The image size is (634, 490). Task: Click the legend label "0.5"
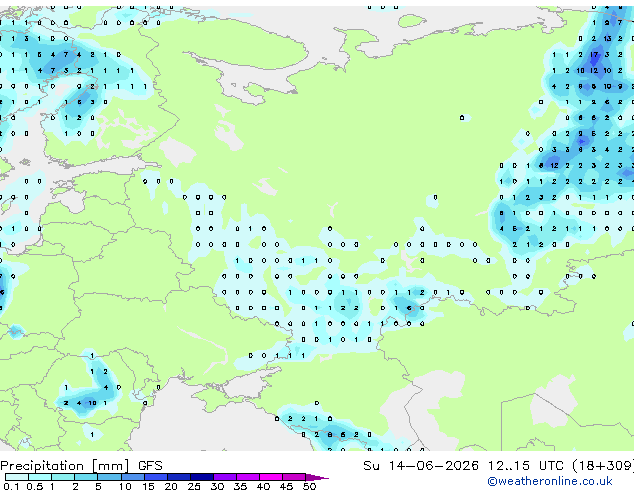34,486
